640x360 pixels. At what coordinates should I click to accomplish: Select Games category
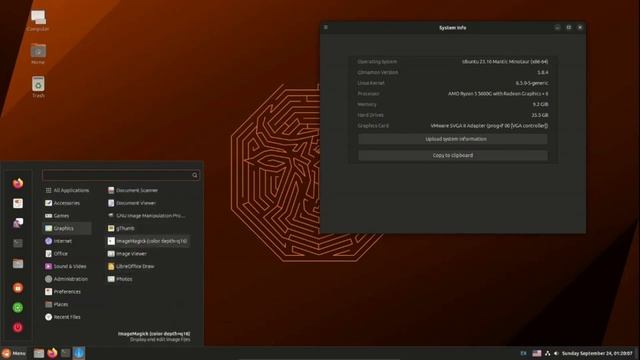coord(67,216)
